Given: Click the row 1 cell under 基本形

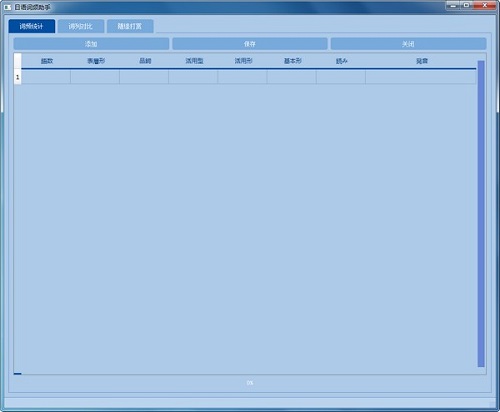Looking at the screenshot, I should [292, 77].
